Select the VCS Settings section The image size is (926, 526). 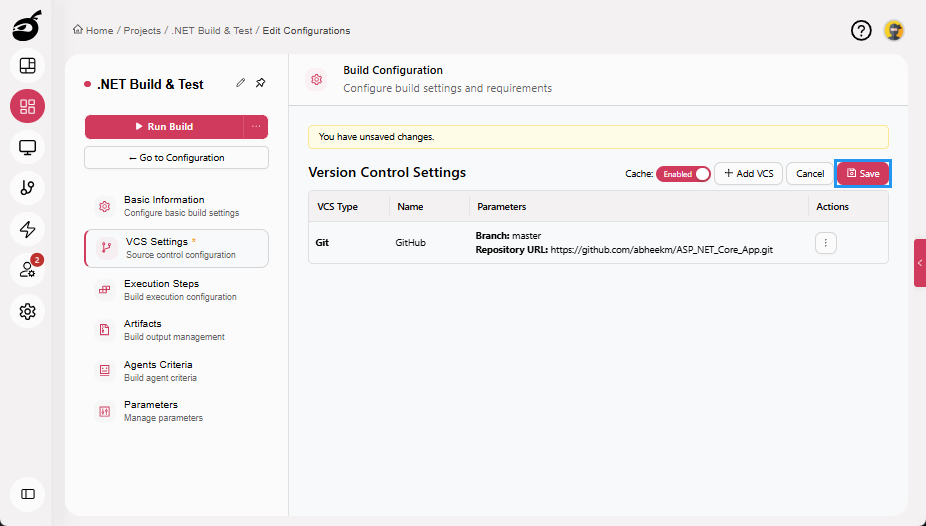coord(176,248)
